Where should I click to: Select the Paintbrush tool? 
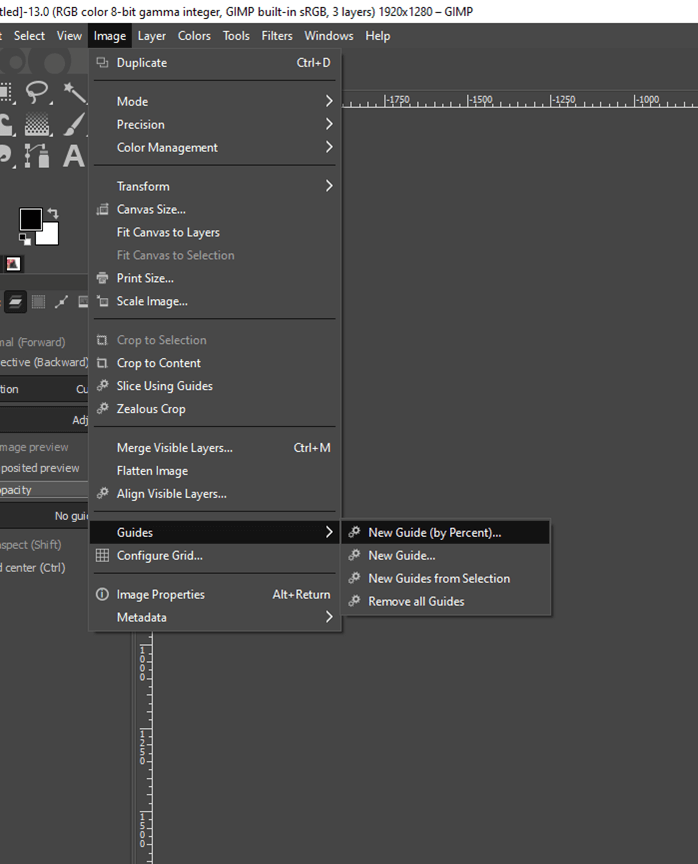74,125
